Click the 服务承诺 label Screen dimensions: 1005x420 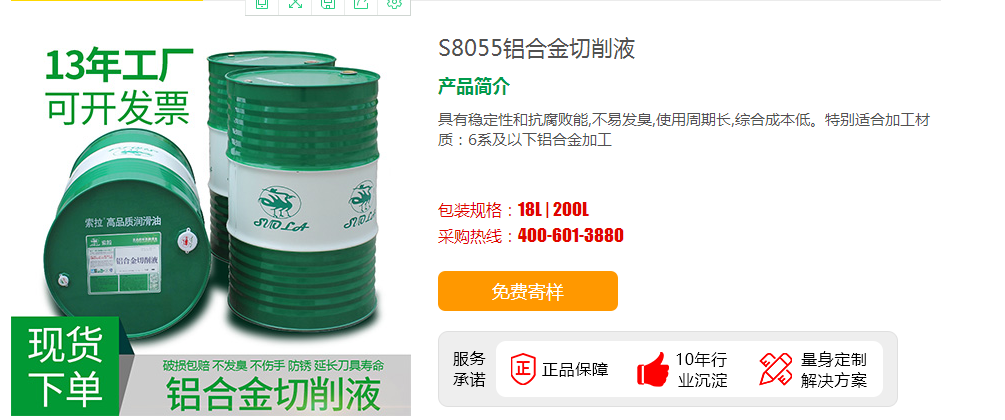pos(469,369)
